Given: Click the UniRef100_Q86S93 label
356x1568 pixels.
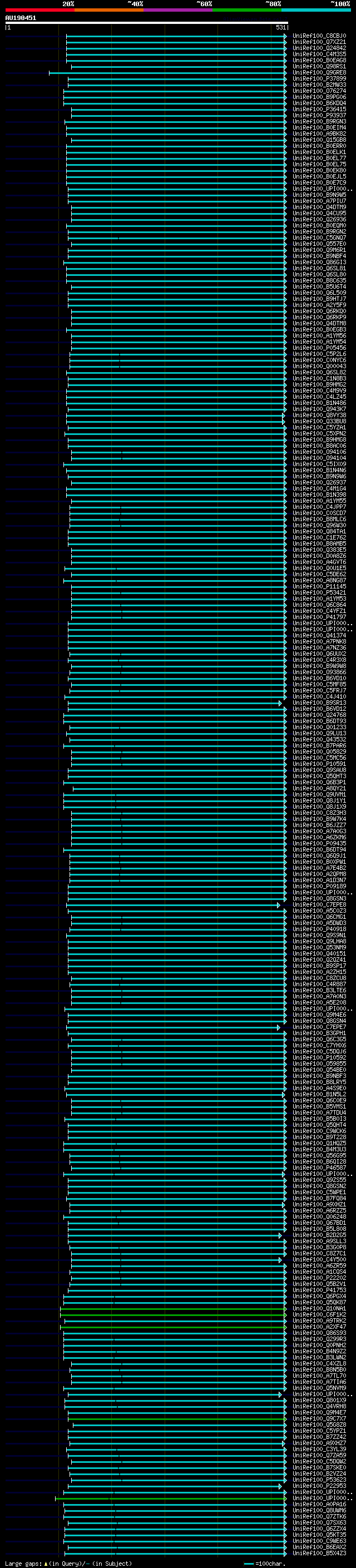Looking at the screenshot, I should (x=319, y=1333).
